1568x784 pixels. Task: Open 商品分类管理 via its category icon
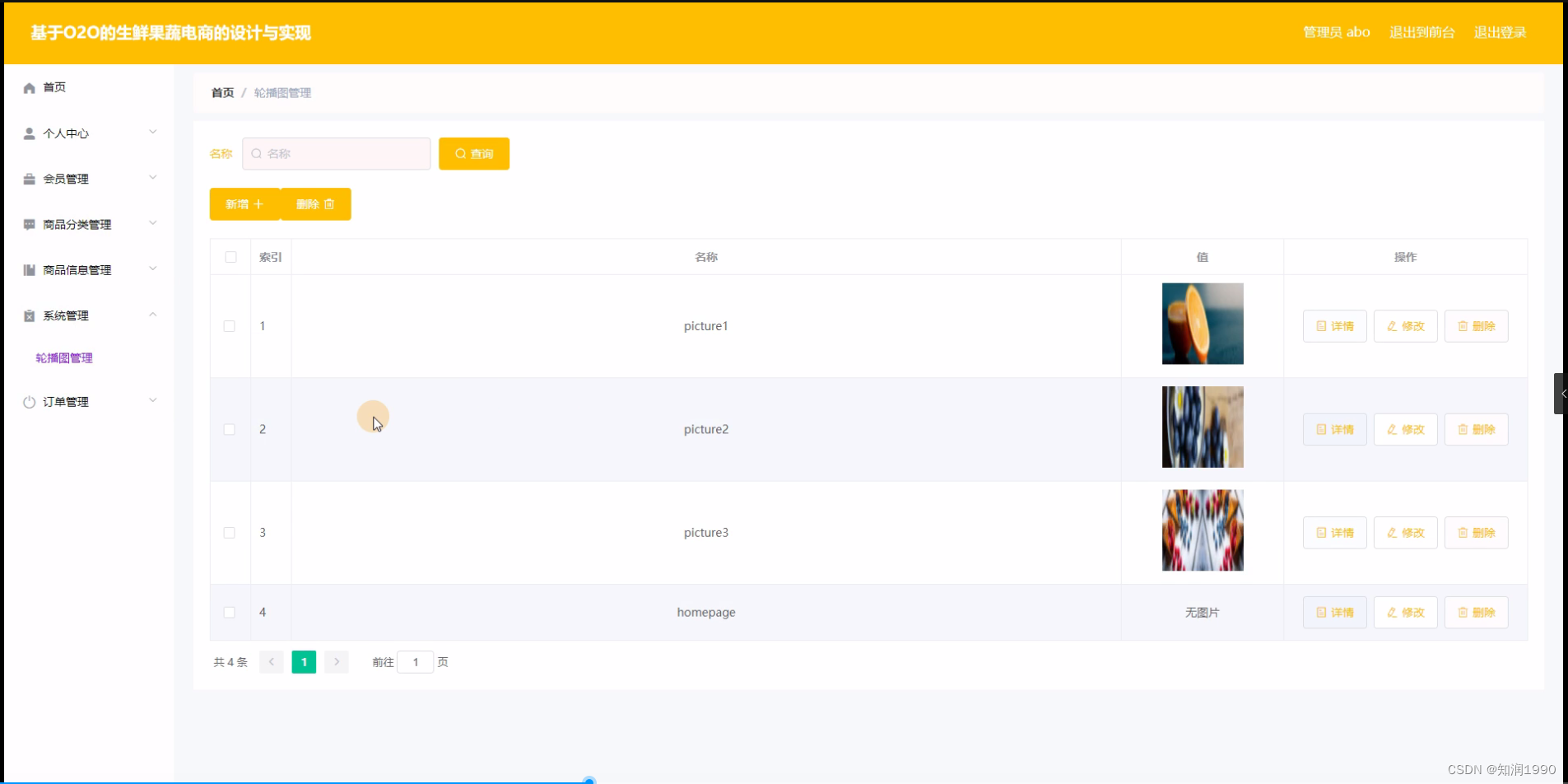click(x=30, y=224)
